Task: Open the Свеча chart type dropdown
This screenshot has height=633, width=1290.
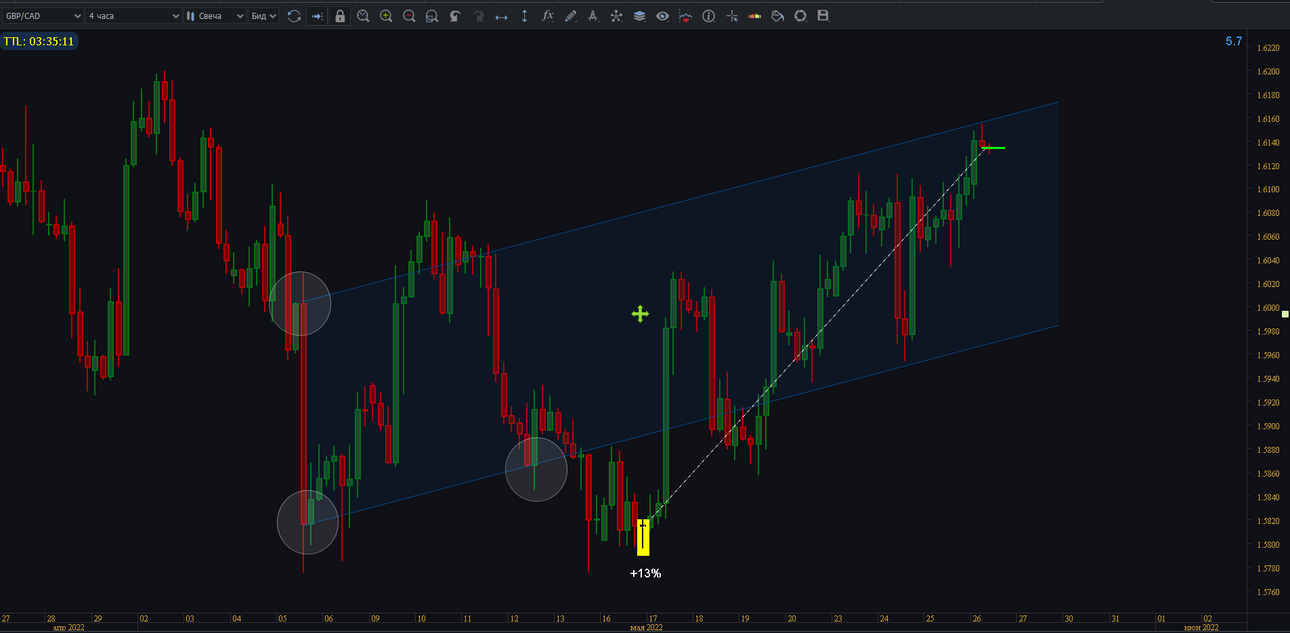Action: point(215,16)
